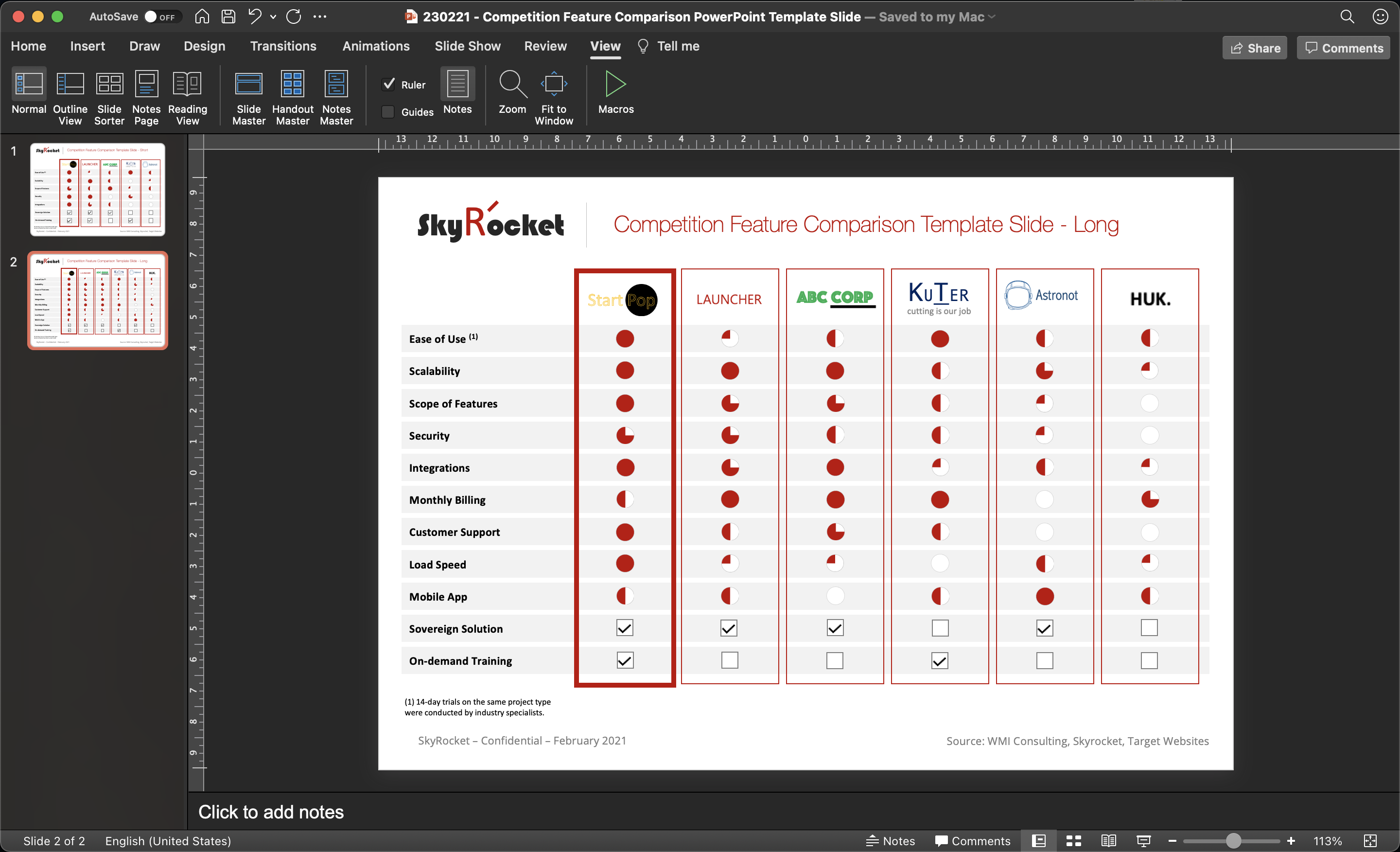Viewport: 1400px width, 852px height.
Task: Open the Slide Show tab
Action: pos(468,46)
